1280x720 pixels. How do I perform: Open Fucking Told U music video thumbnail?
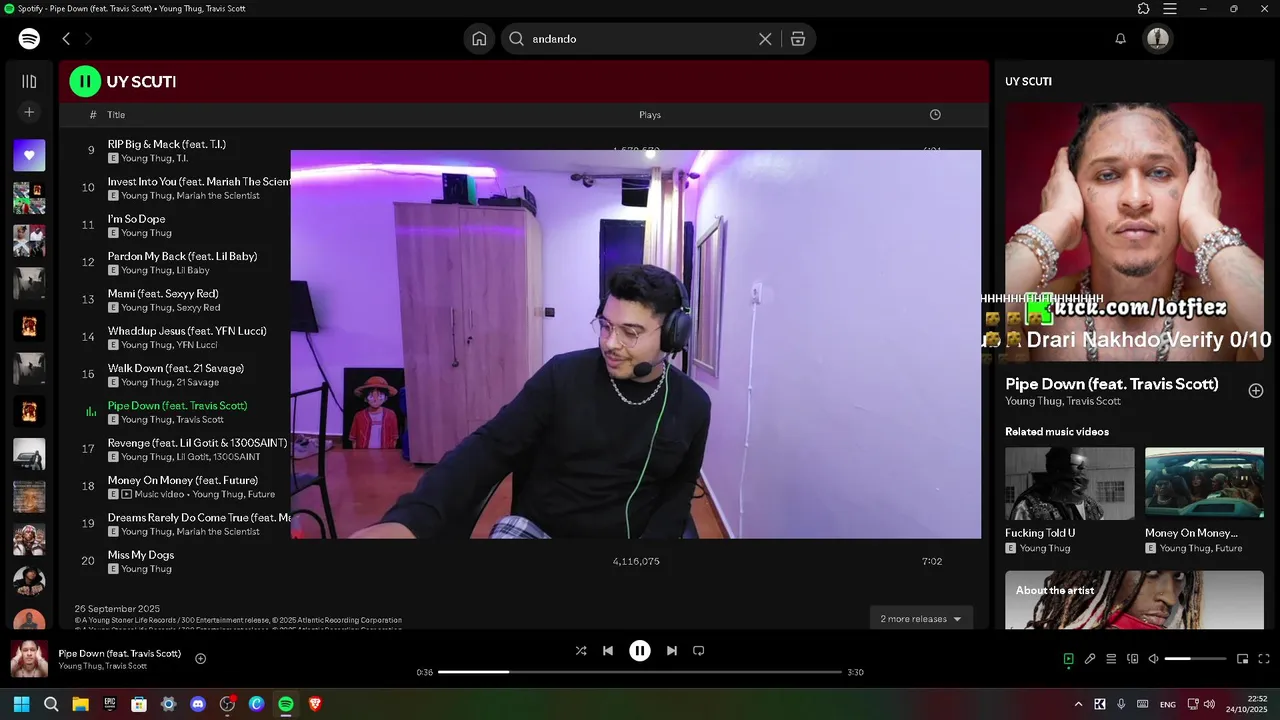point(1070,483)
